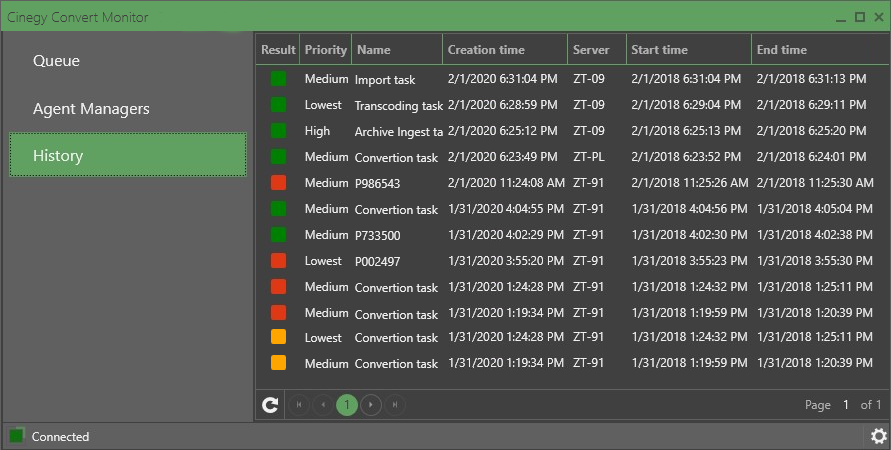Click green result square of Archive Ingest task
The image size is (891, 450).
(278, 131)
